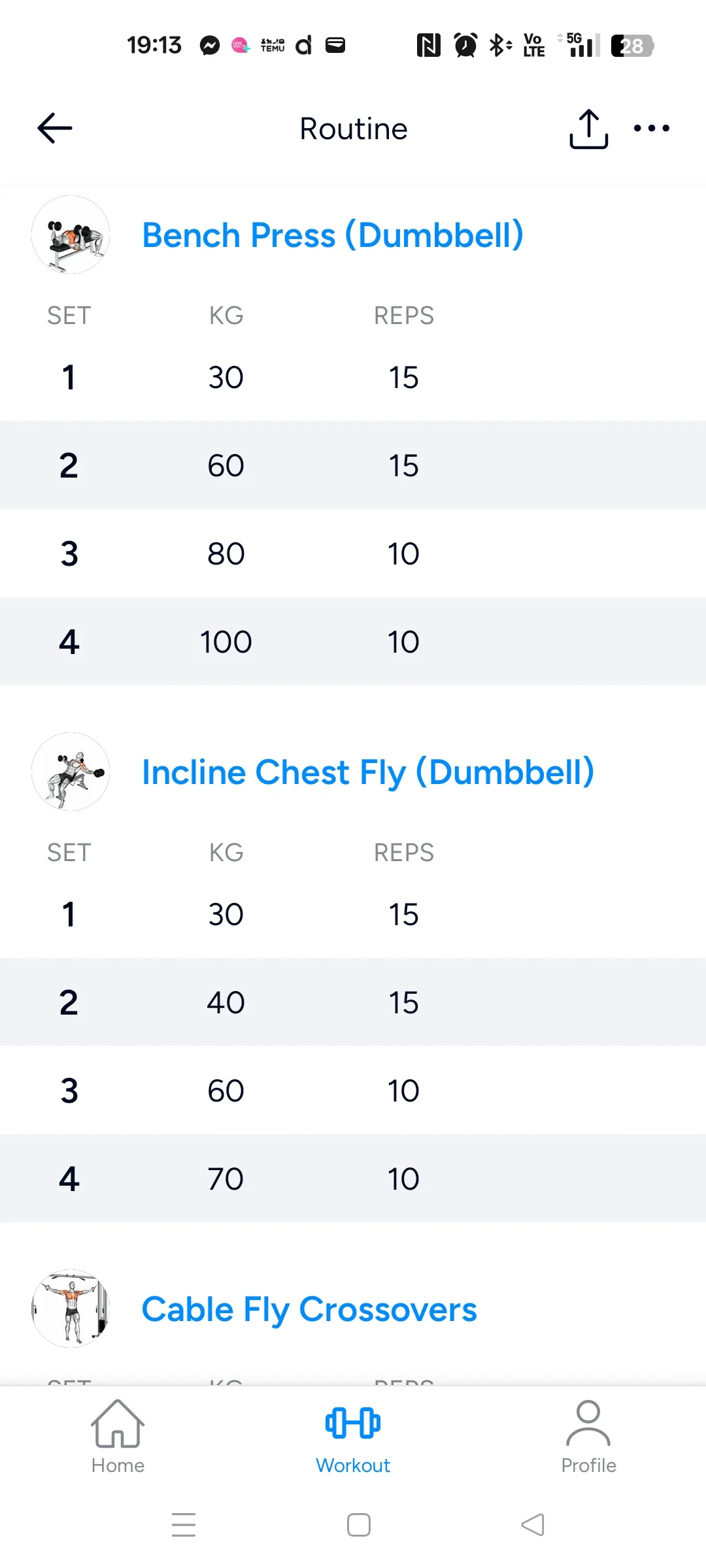Select the 100 kg Bench Press set
The width and height of the screenshot is (706, 1568).
tap(353, 642)
